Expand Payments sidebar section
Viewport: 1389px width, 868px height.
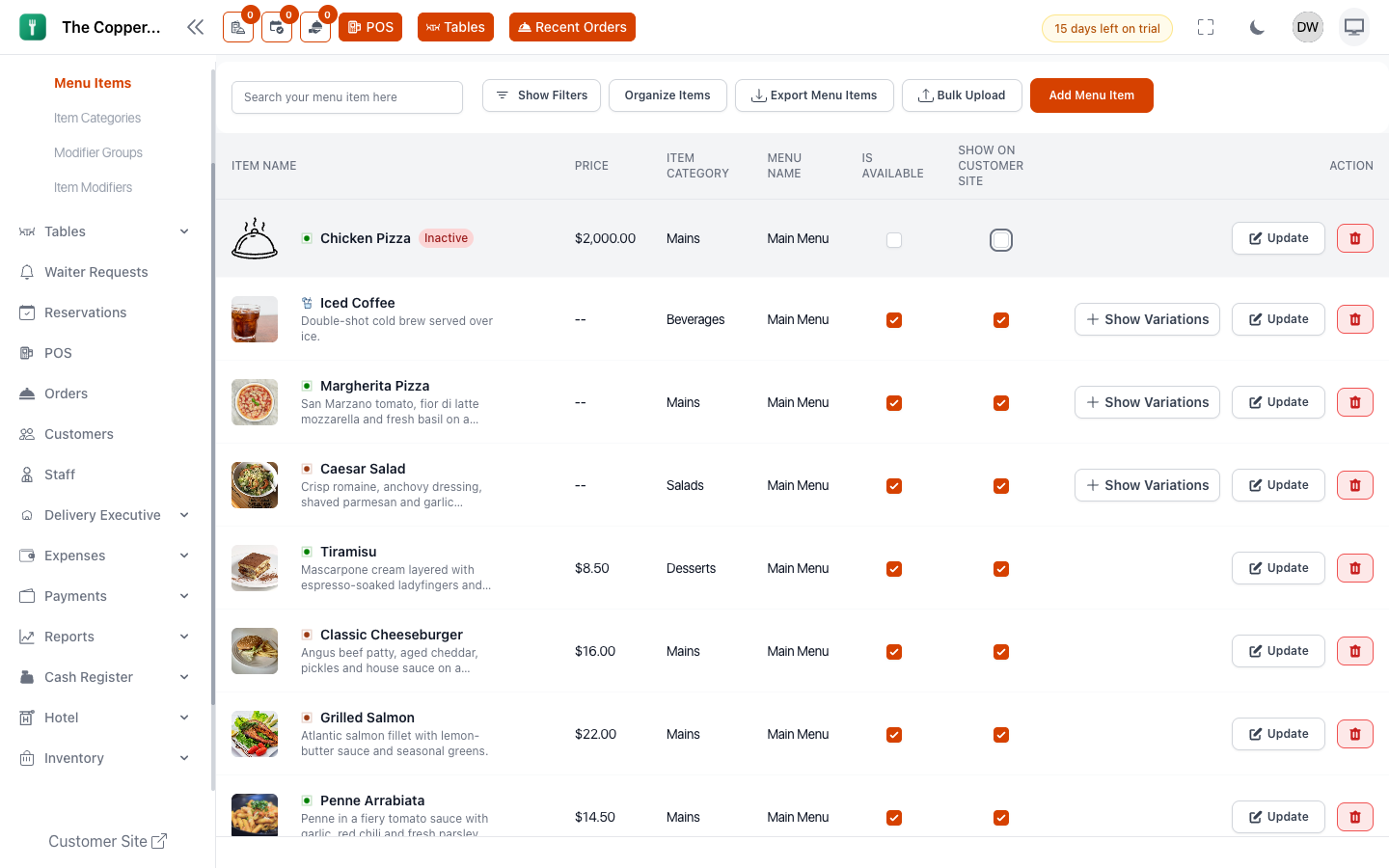(106, 596)
